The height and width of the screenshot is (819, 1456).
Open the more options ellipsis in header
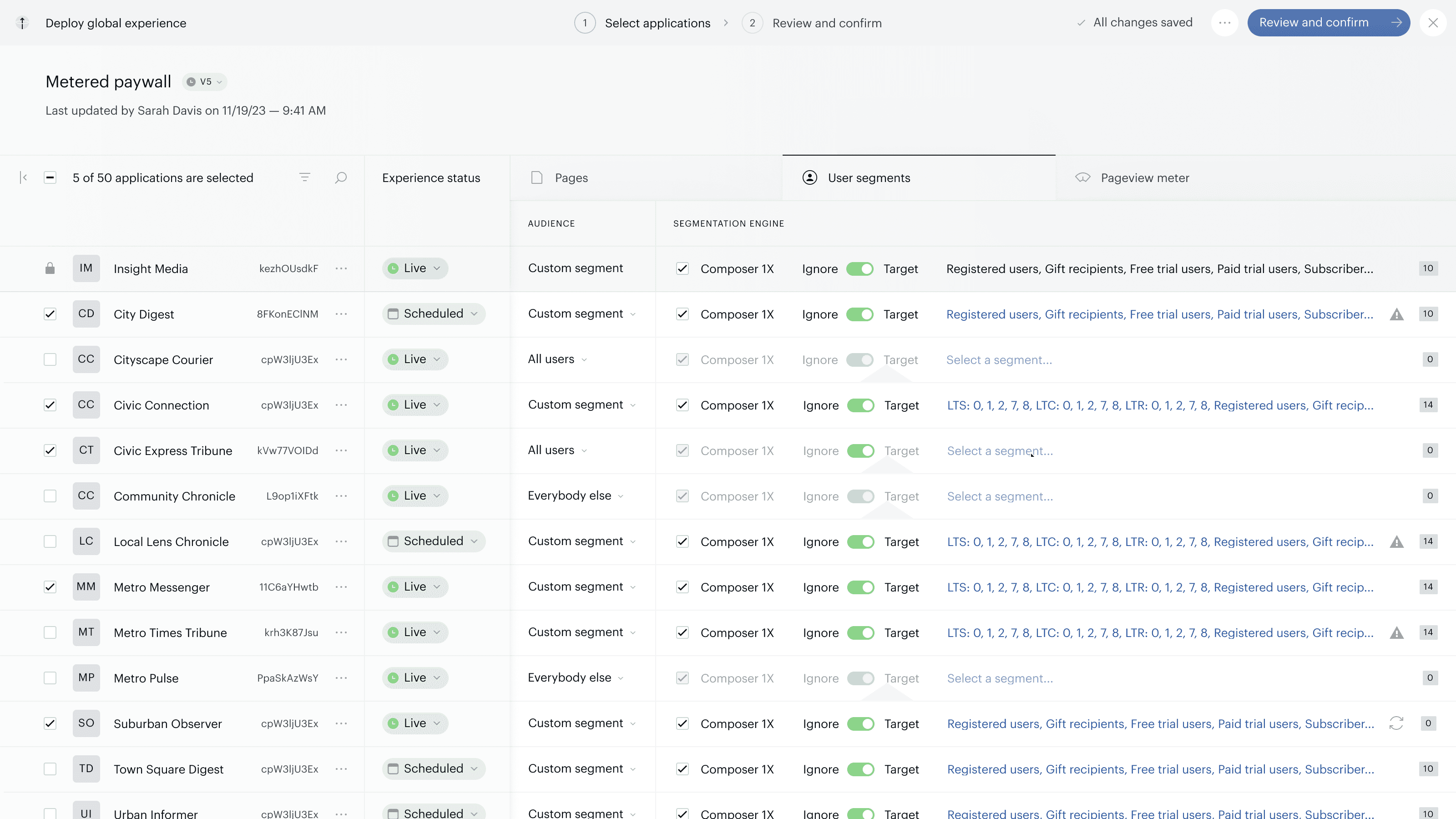(1225, 23)
